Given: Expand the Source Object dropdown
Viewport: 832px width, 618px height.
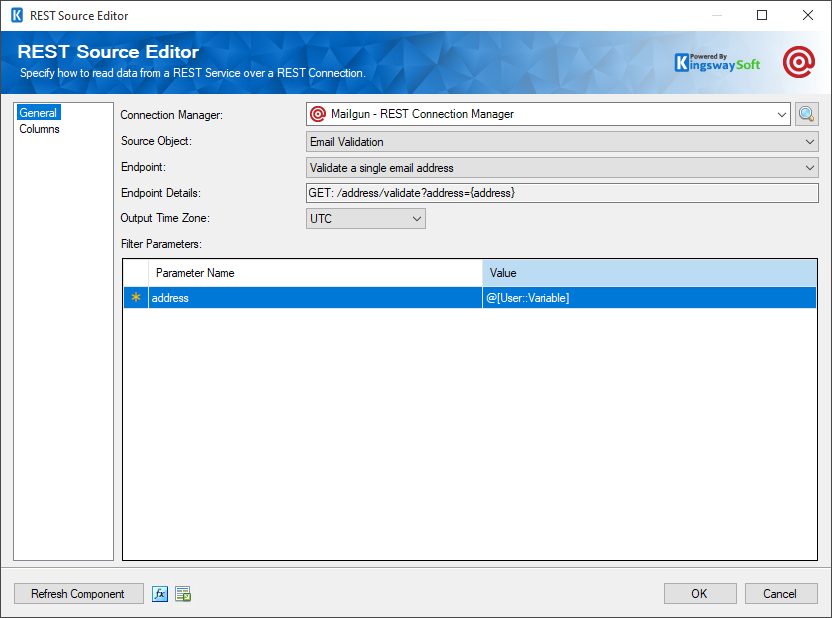Looking at the screenshot, I should coord(562,142).
